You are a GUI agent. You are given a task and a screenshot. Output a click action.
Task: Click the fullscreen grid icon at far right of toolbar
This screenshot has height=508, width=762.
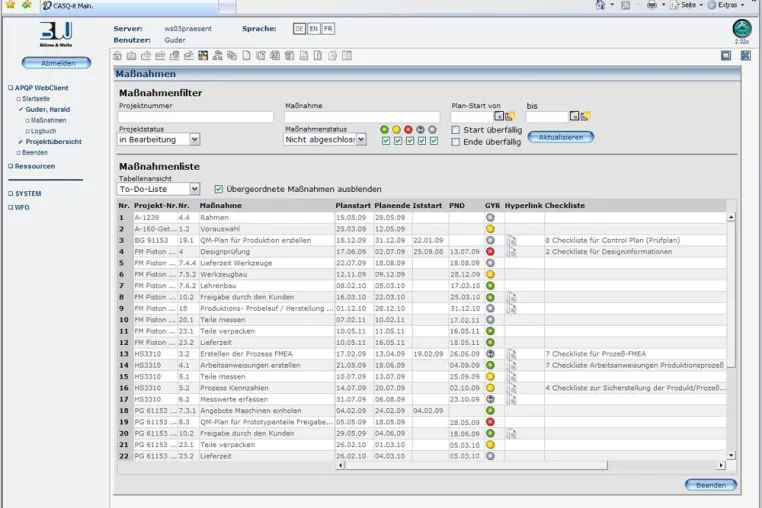(745, 56)
